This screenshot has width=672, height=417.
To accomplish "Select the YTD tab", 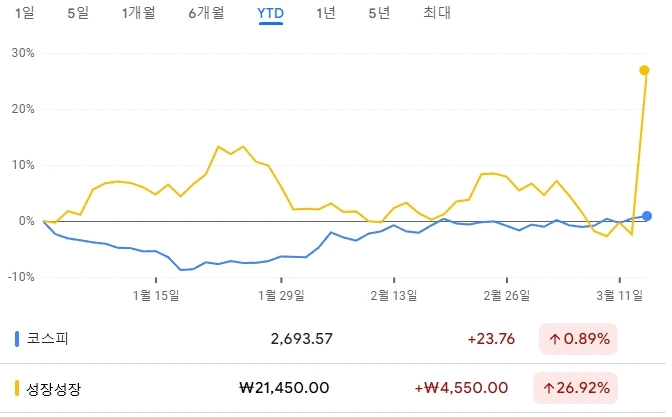I will (270, 14).
